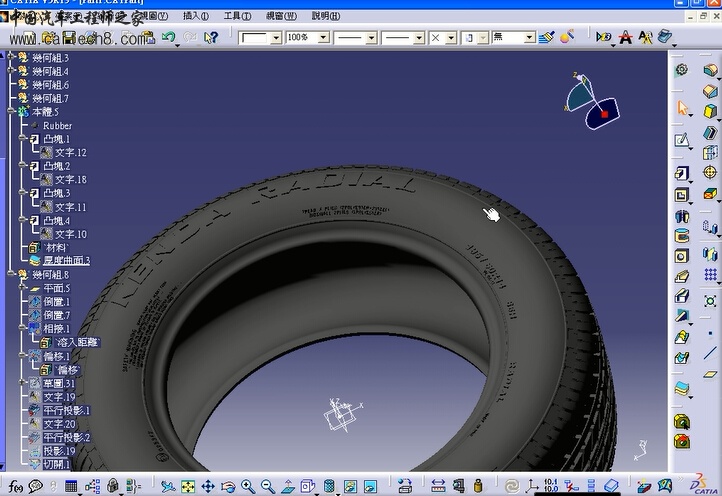Select the Shell tool
Viewport: 722px width, 496px height.
point(710,133)
